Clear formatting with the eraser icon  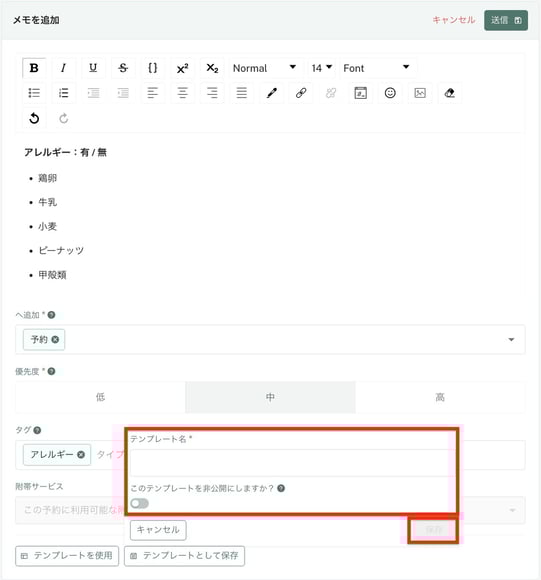coord(450,93)
